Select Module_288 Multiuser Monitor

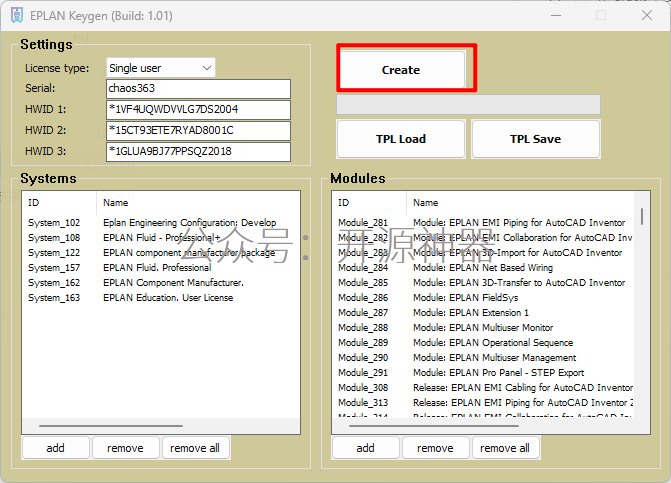483,327
